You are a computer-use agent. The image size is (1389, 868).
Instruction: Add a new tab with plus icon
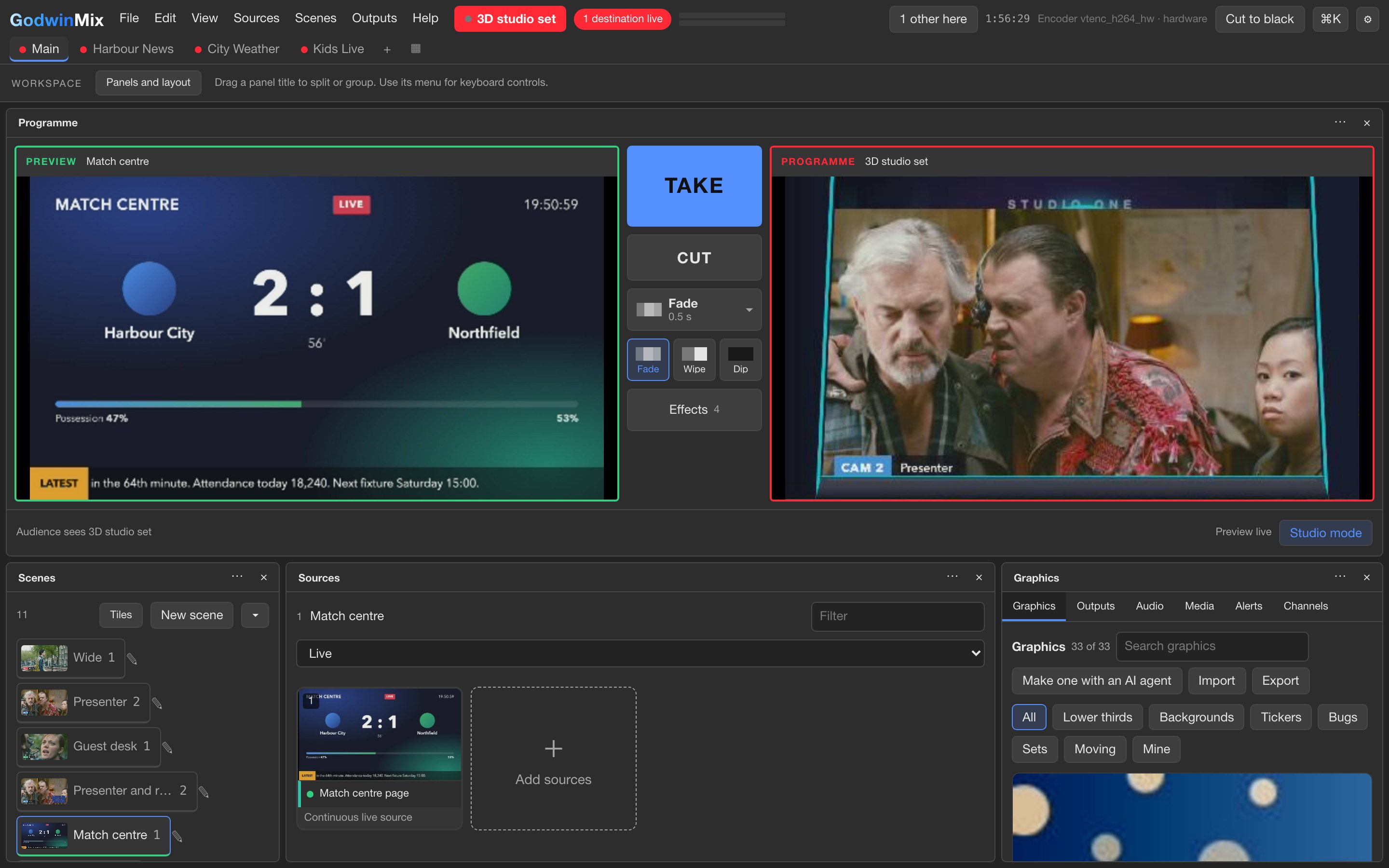387,49
